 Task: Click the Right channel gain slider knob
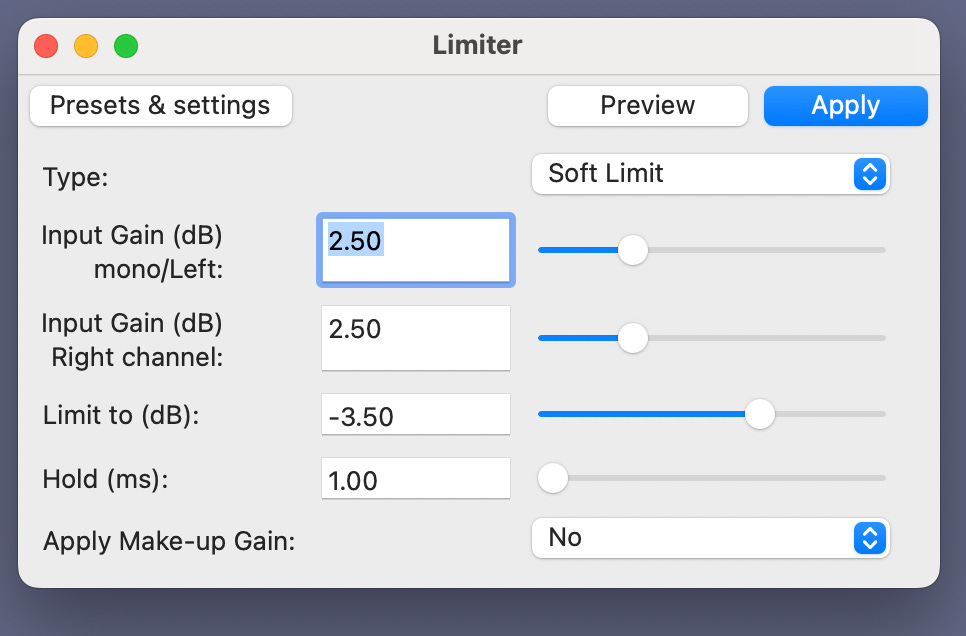coord(633,338)
